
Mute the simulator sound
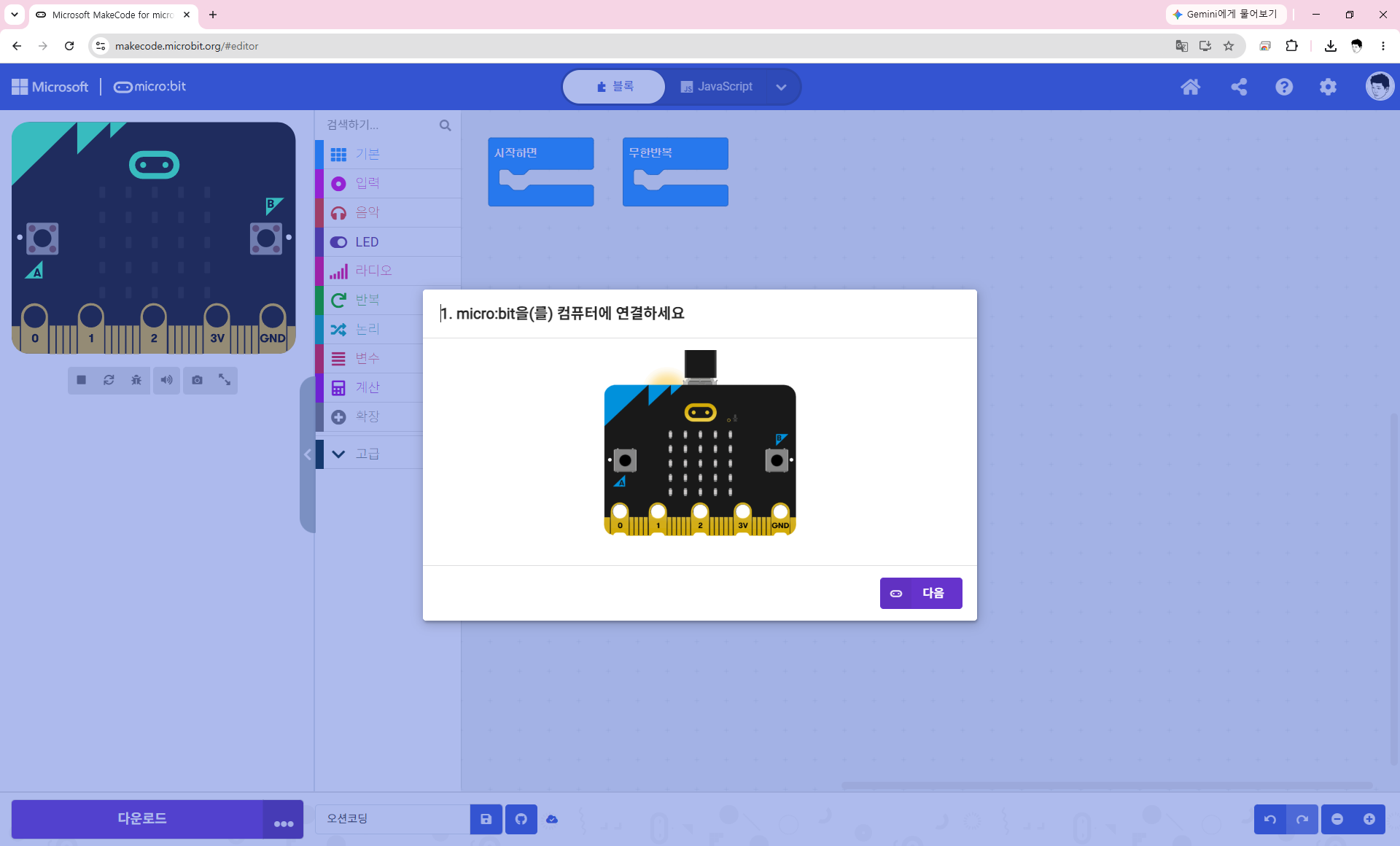point(167,380)
